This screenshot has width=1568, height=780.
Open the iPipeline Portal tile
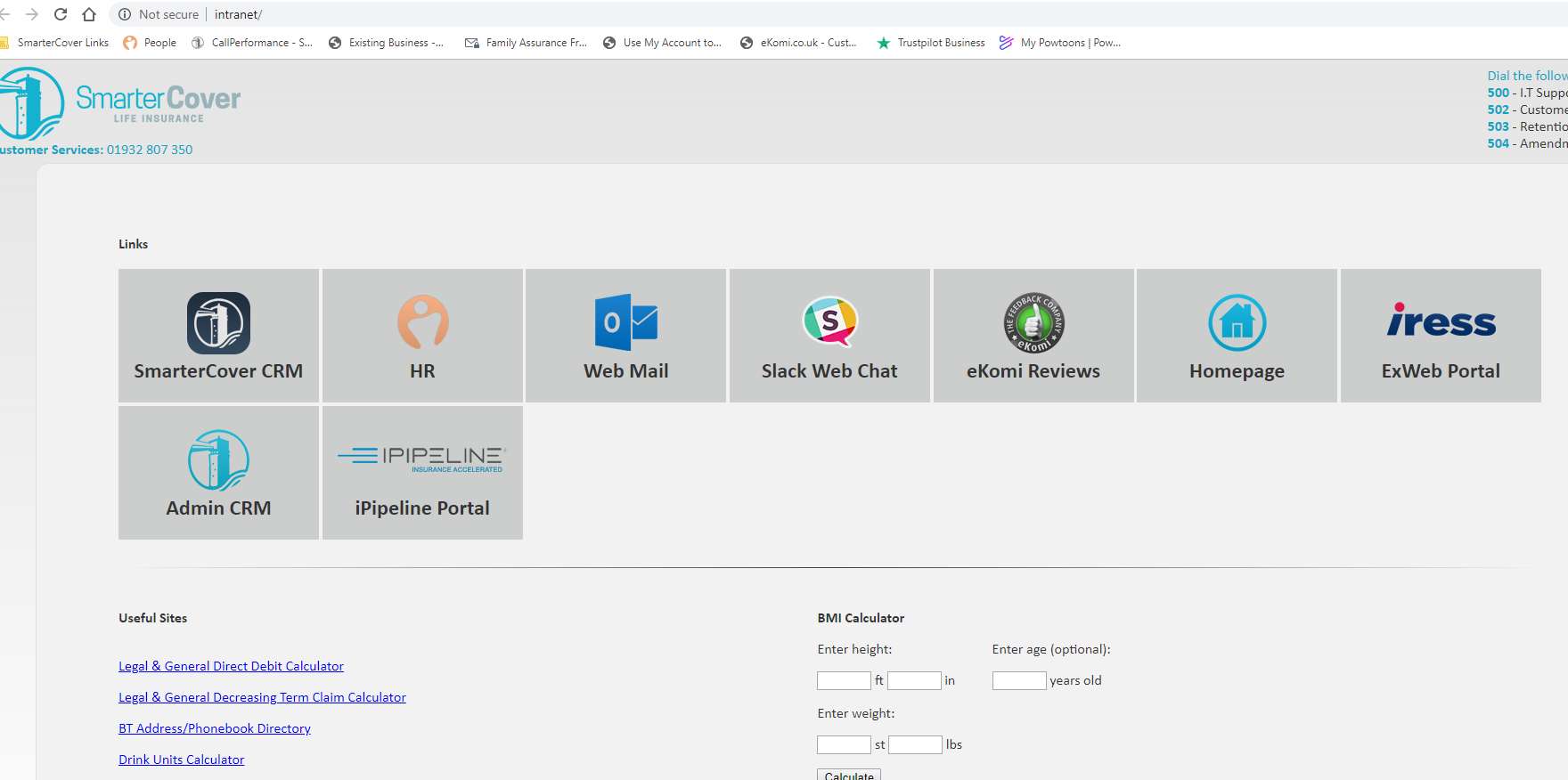pos(422,473)
